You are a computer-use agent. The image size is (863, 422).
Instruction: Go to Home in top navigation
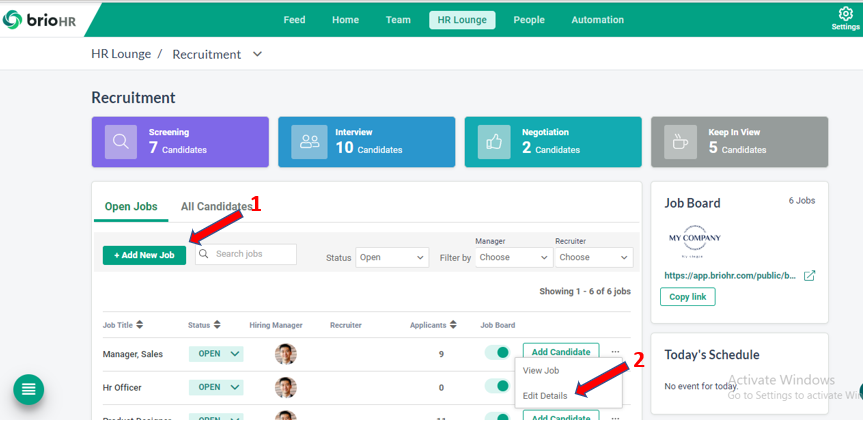(345, 20)
